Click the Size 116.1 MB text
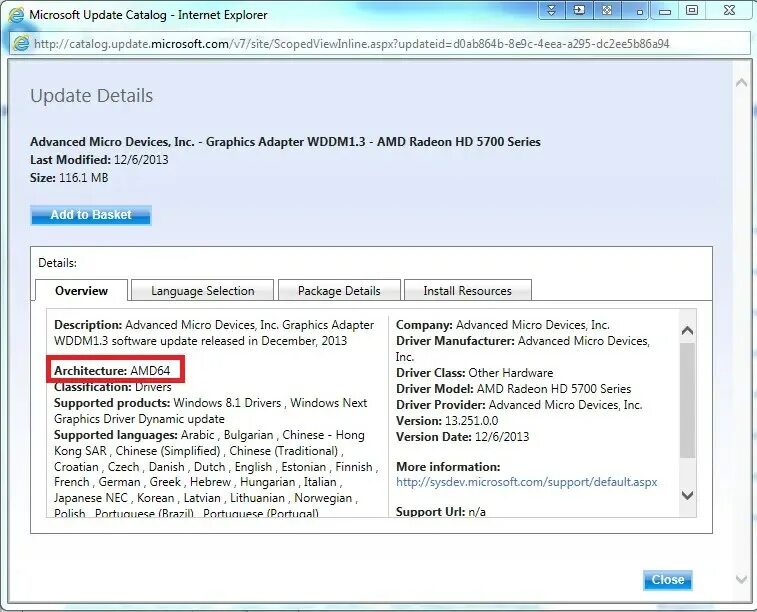The width and height of the screenshot is (757, 612). tap(69, 178)
